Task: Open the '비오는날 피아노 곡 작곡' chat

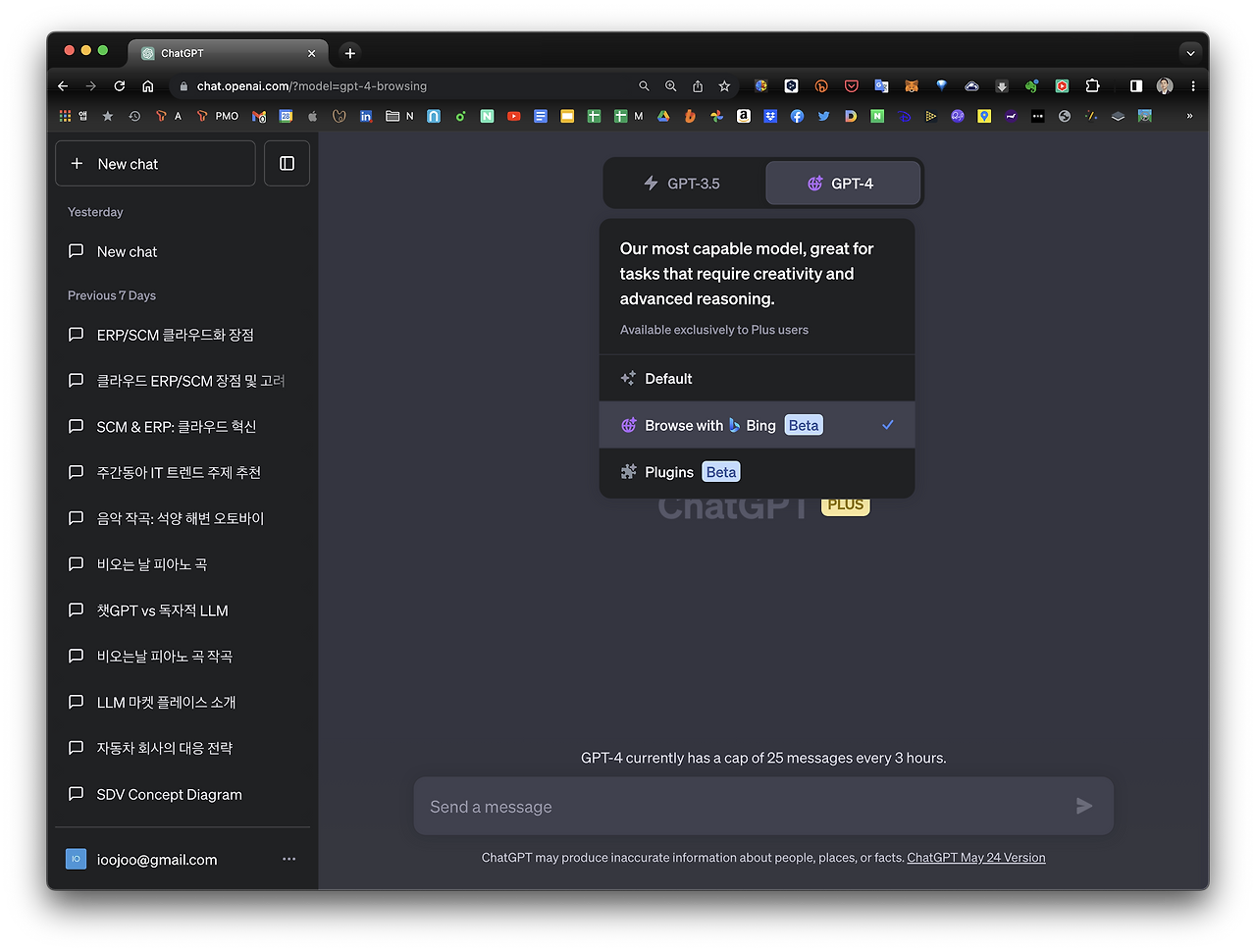Action: coord(183,657)
